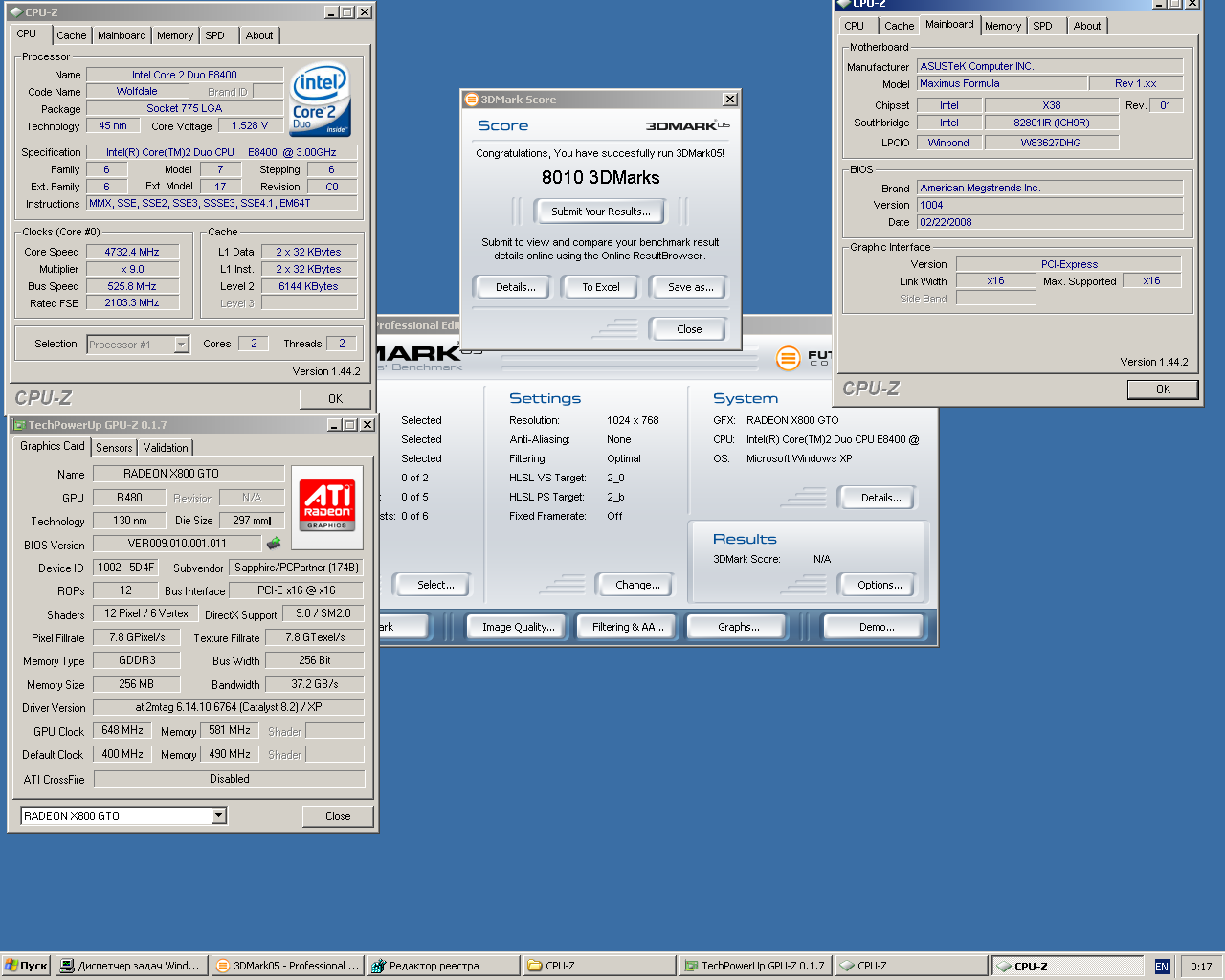Click Close button in GPU-Z

tap(338, 816)
